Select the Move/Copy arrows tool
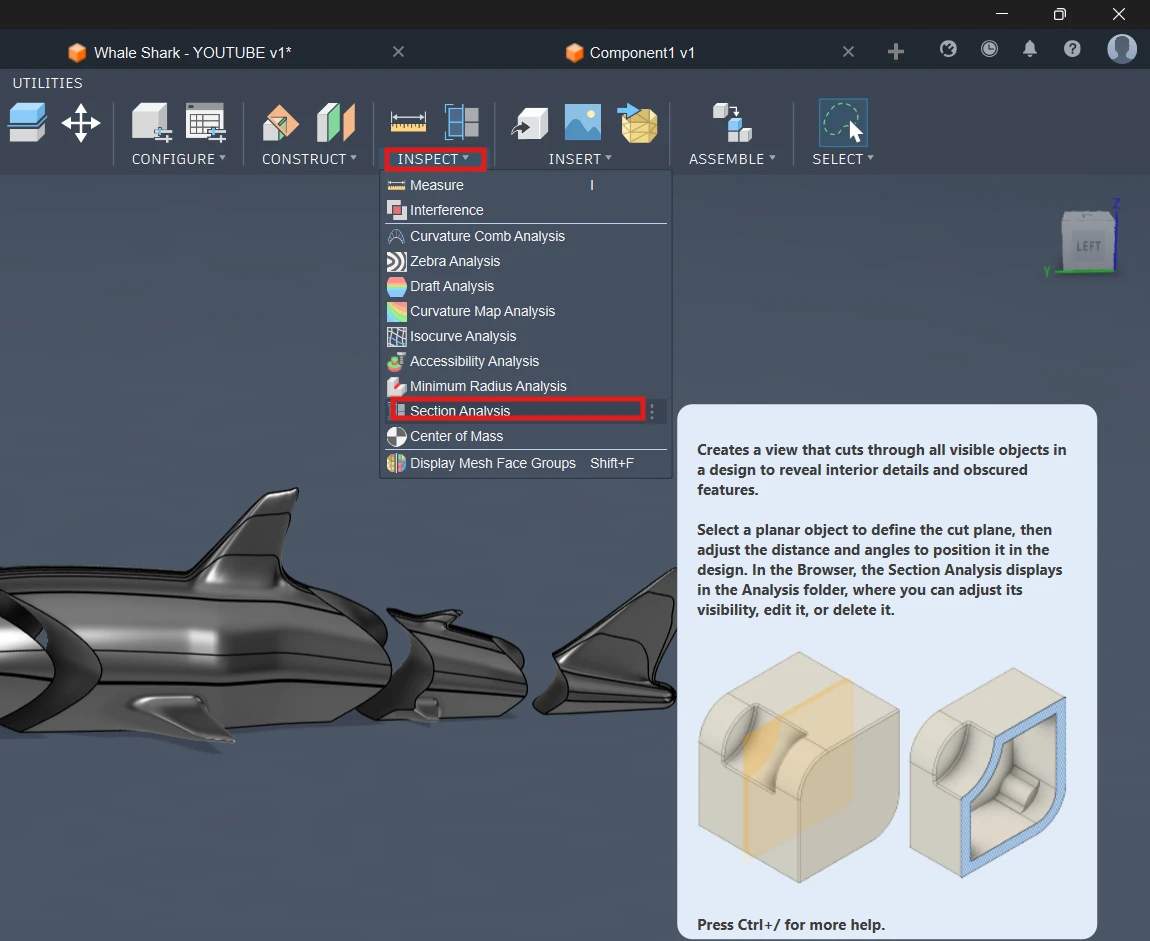This screenshot has height=941, width=1150. (81, 122)
